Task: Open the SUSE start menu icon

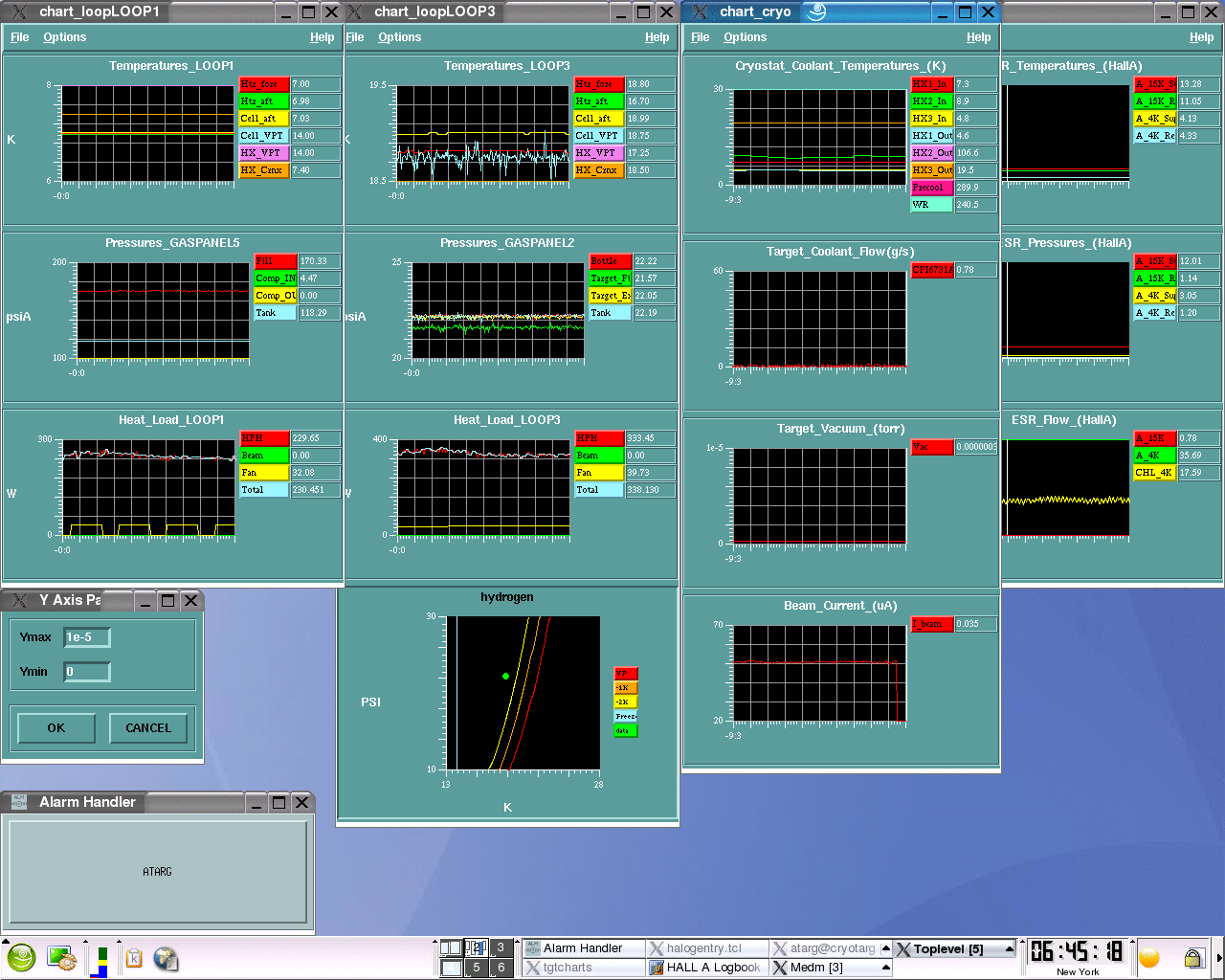Action: (21, 957)
